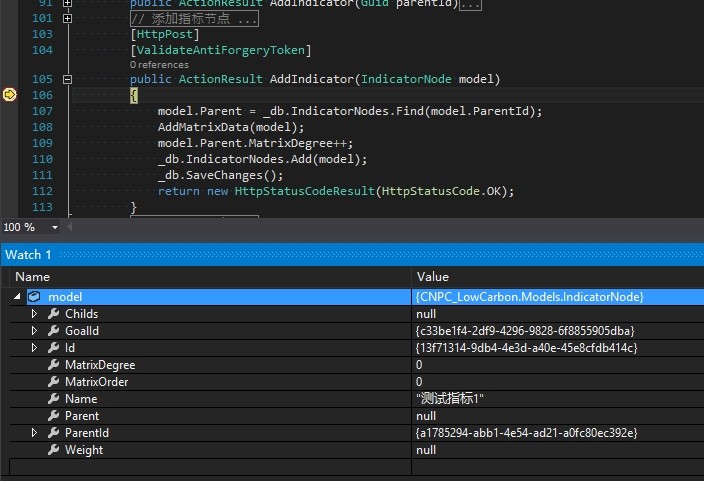Click the wrench icon beside Name
The width and height of the screenshot is (704, 481).
click(x=53, y=399)
